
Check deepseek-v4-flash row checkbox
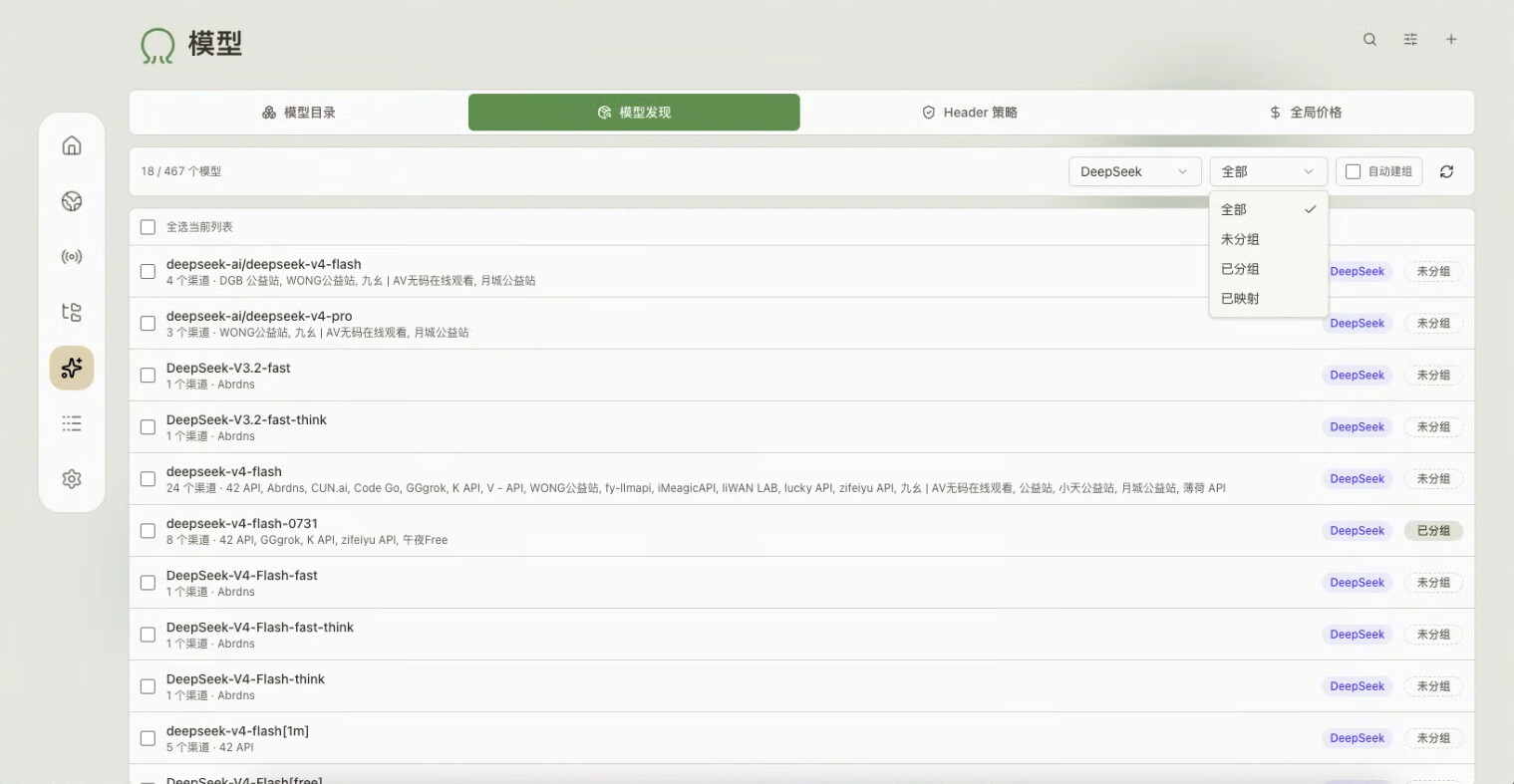point(148,478)
